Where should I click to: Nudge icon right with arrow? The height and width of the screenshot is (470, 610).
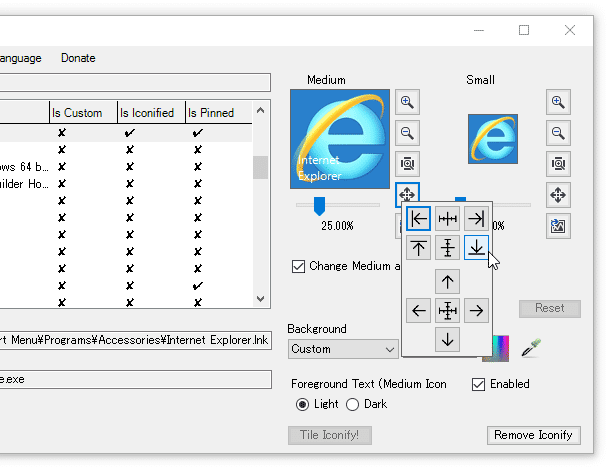[476, 310]
